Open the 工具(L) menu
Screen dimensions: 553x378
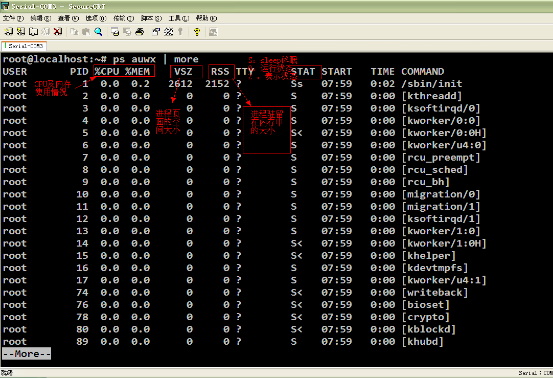coord(178,18)
